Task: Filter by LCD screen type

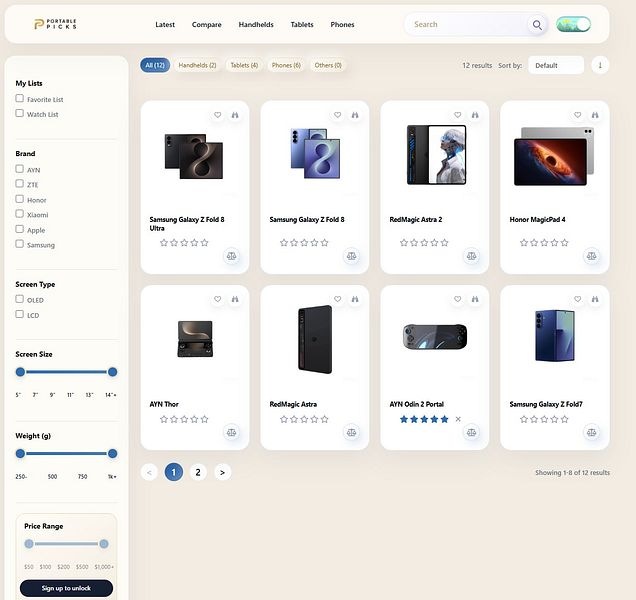Action: (19, 314)
